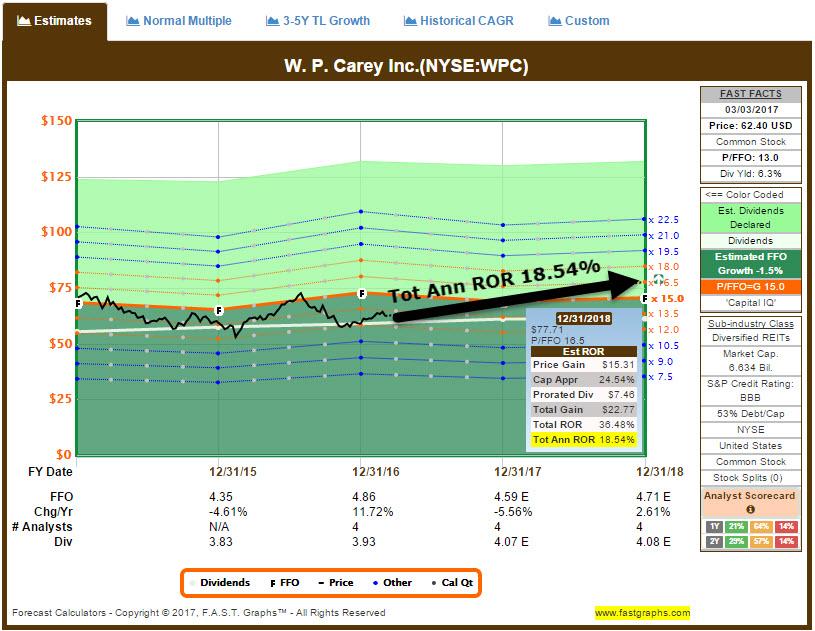Viewport: 815px width, 631px height.
Task: Click the Sub-industry Class link
Action: pos(751,323)
